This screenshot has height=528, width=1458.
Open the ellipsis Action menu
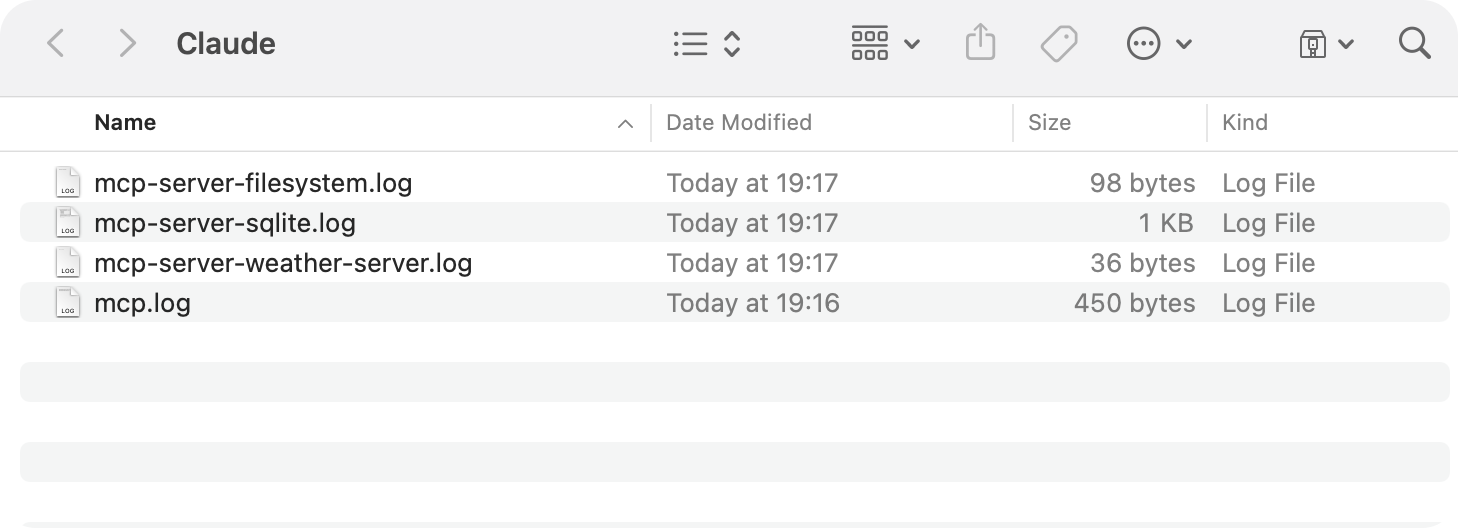coord(1143,43)
